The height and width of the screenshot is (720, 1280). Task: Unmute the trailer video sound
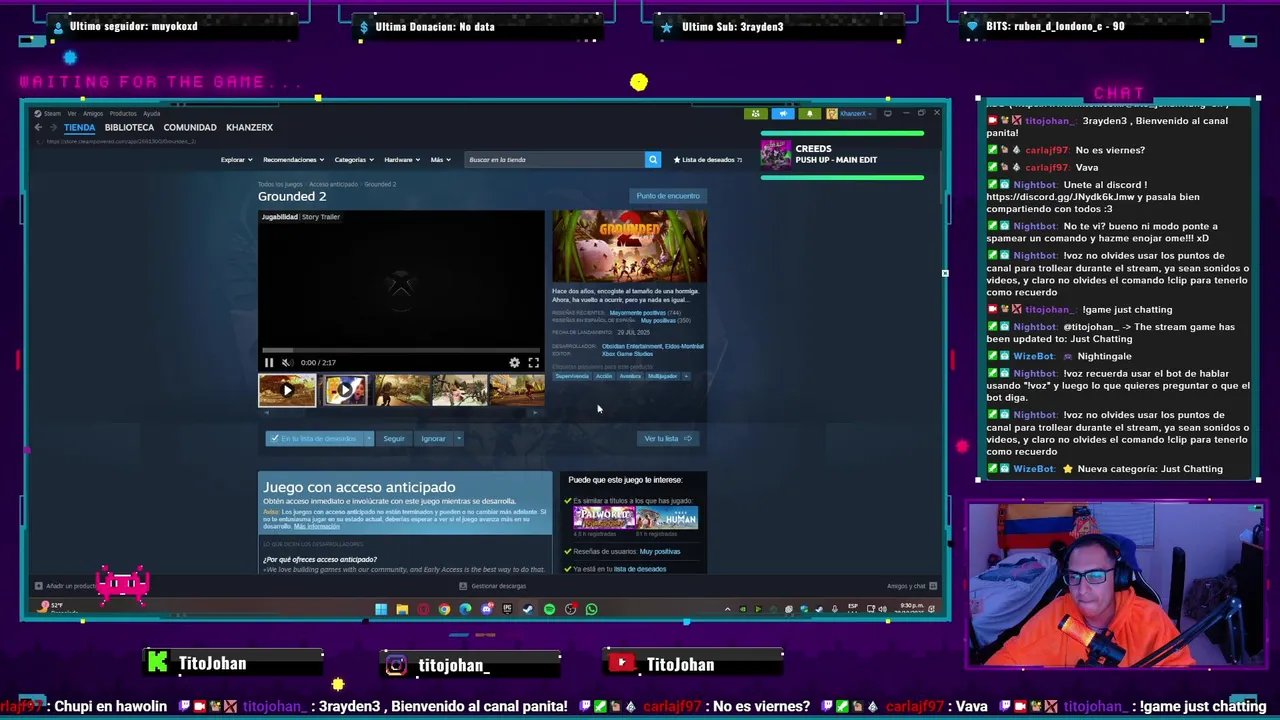click(286, 363)
